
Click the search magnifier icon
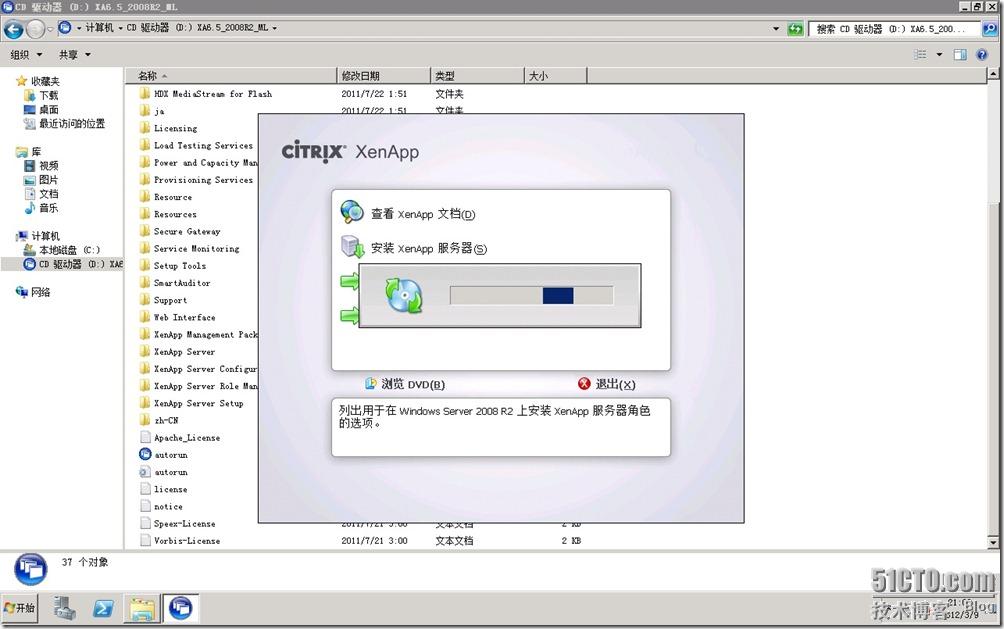989,29
